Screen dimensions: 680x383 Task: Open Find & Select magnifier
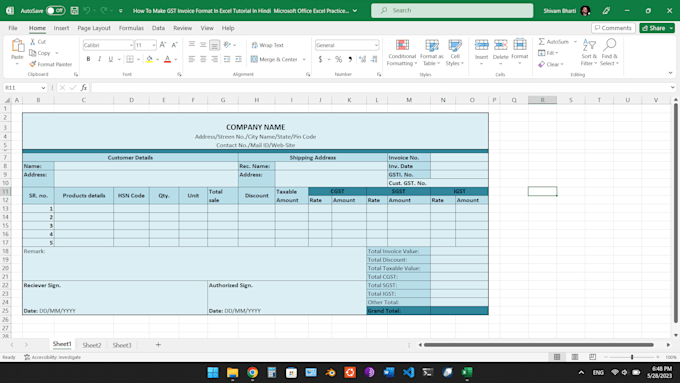click(609, 52)
